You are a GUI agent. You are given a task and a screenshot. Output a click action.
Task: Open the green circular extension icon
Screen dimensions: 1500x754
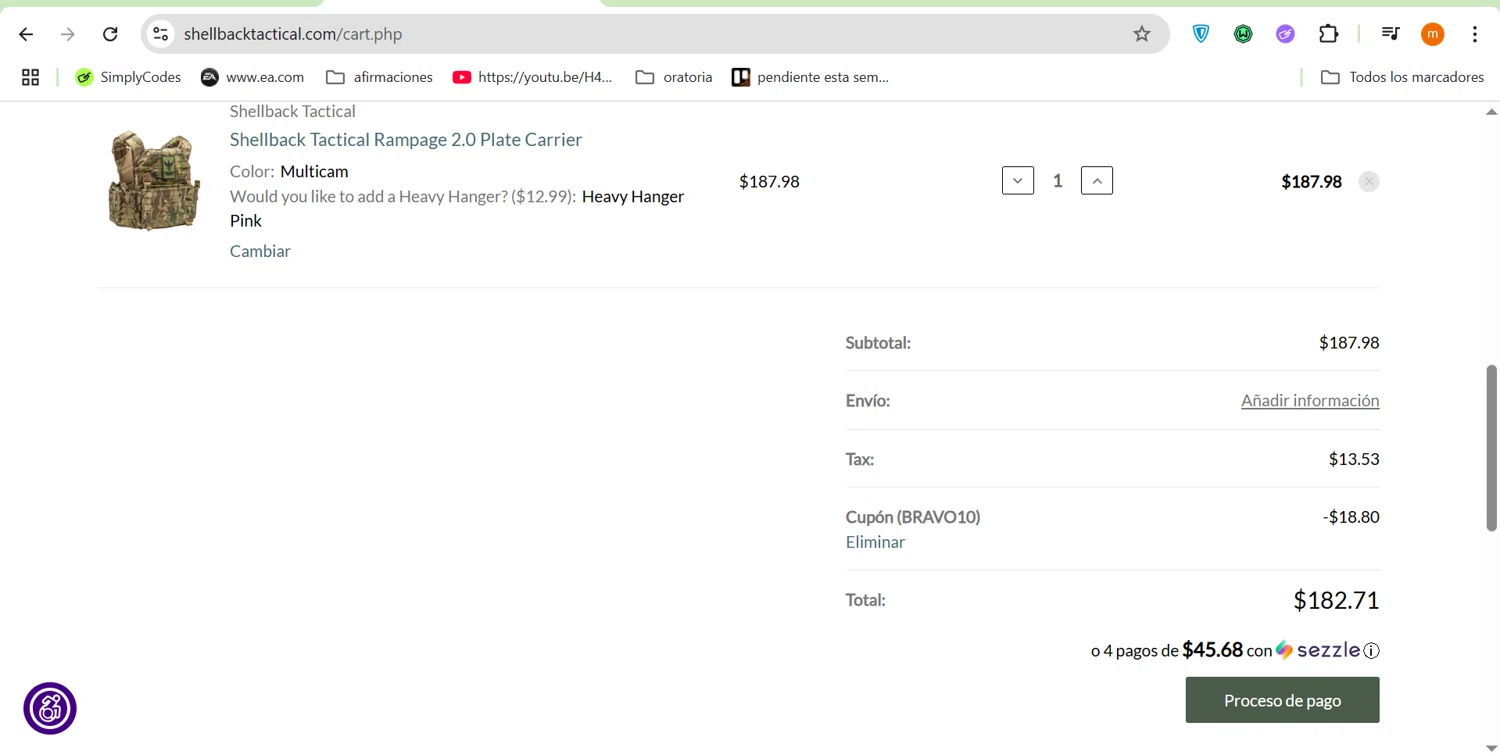click(x=1243, y=34)
